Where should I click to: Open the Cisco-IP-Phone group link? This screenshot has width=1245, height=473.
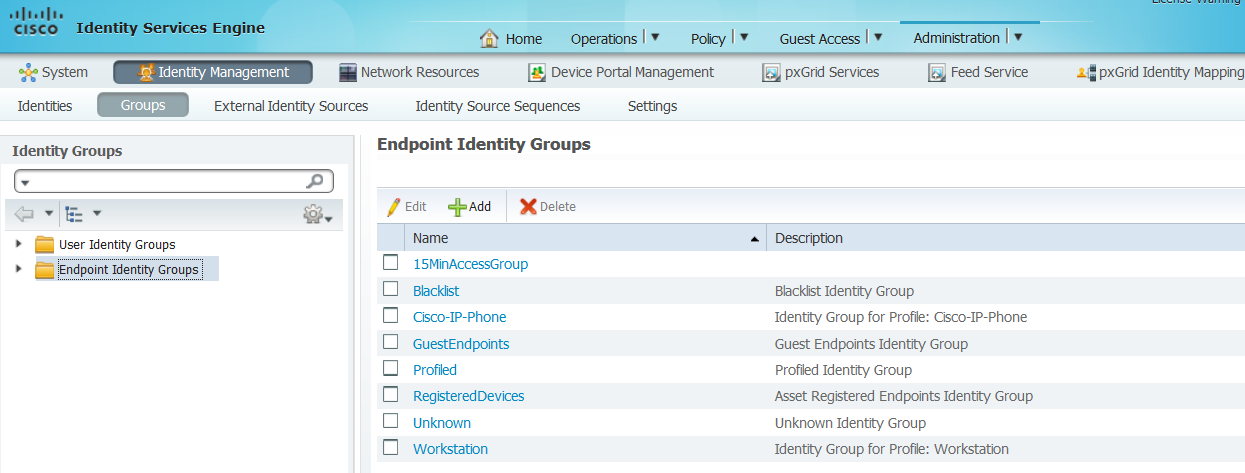[x=460, y=316]
